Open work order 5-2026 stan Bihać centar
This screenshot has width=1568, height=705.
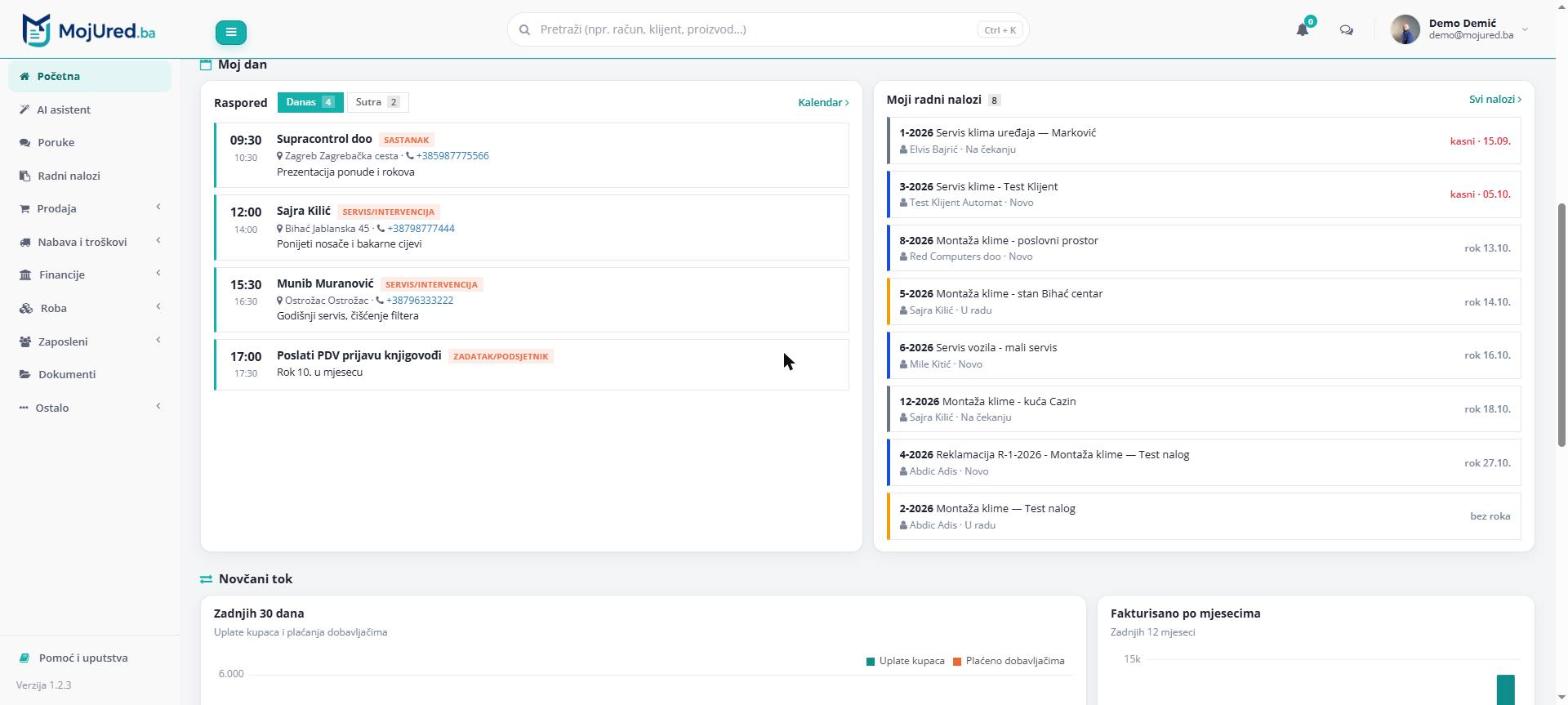coord(1204,302)
